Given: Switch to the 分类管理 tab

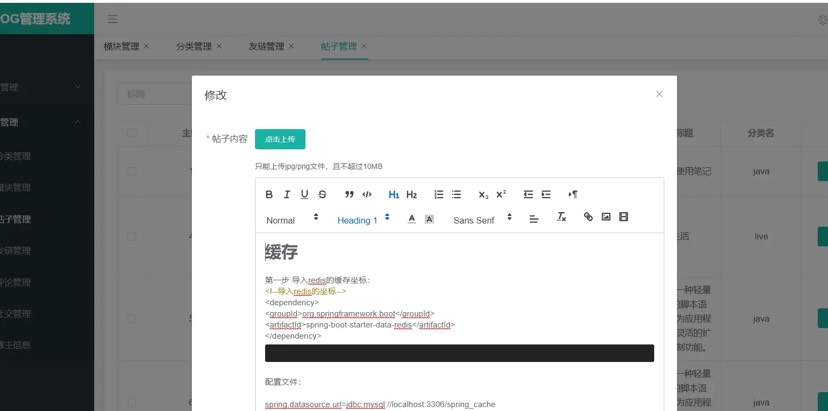Looking at the screenshot, I should (193, 46).
